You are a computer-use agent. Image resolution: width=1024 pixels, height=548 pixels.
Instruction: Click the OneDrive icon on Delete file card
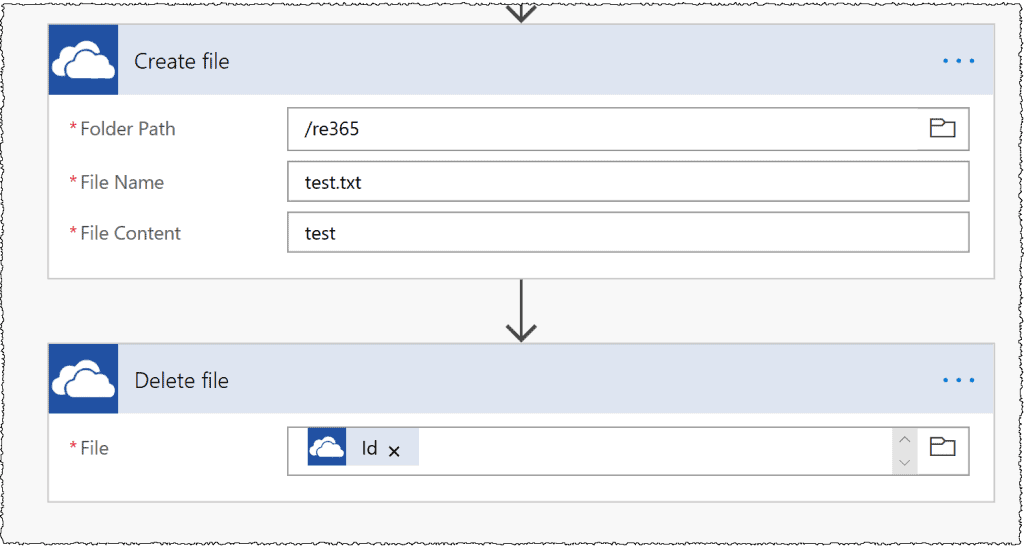84,379
